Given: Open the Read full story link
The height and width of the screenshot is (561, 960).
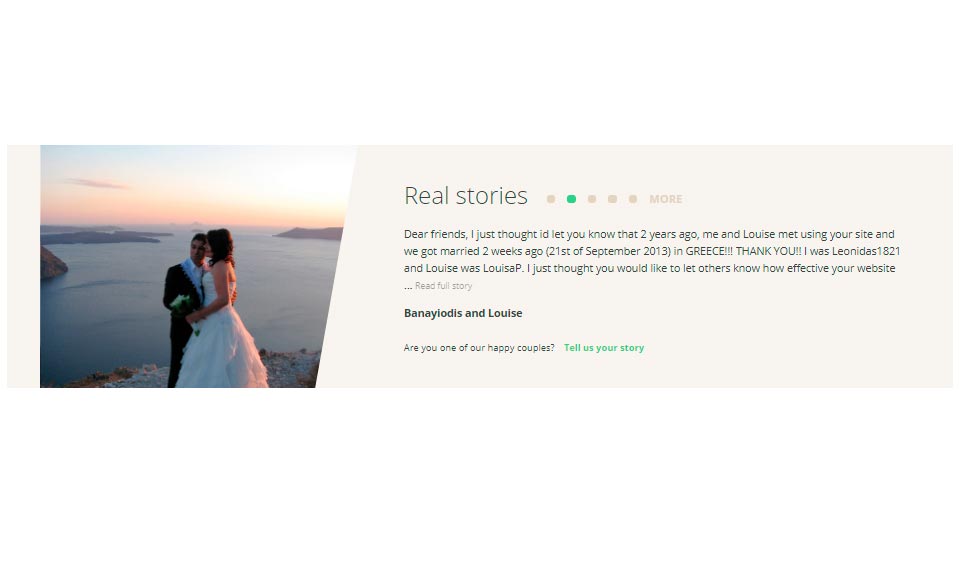Looking at the screenshot, I should (443, 285).
